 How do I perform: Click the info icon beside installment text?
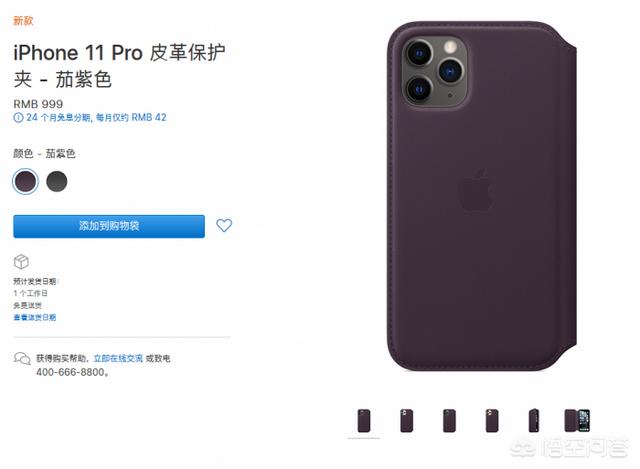[18, 118]
